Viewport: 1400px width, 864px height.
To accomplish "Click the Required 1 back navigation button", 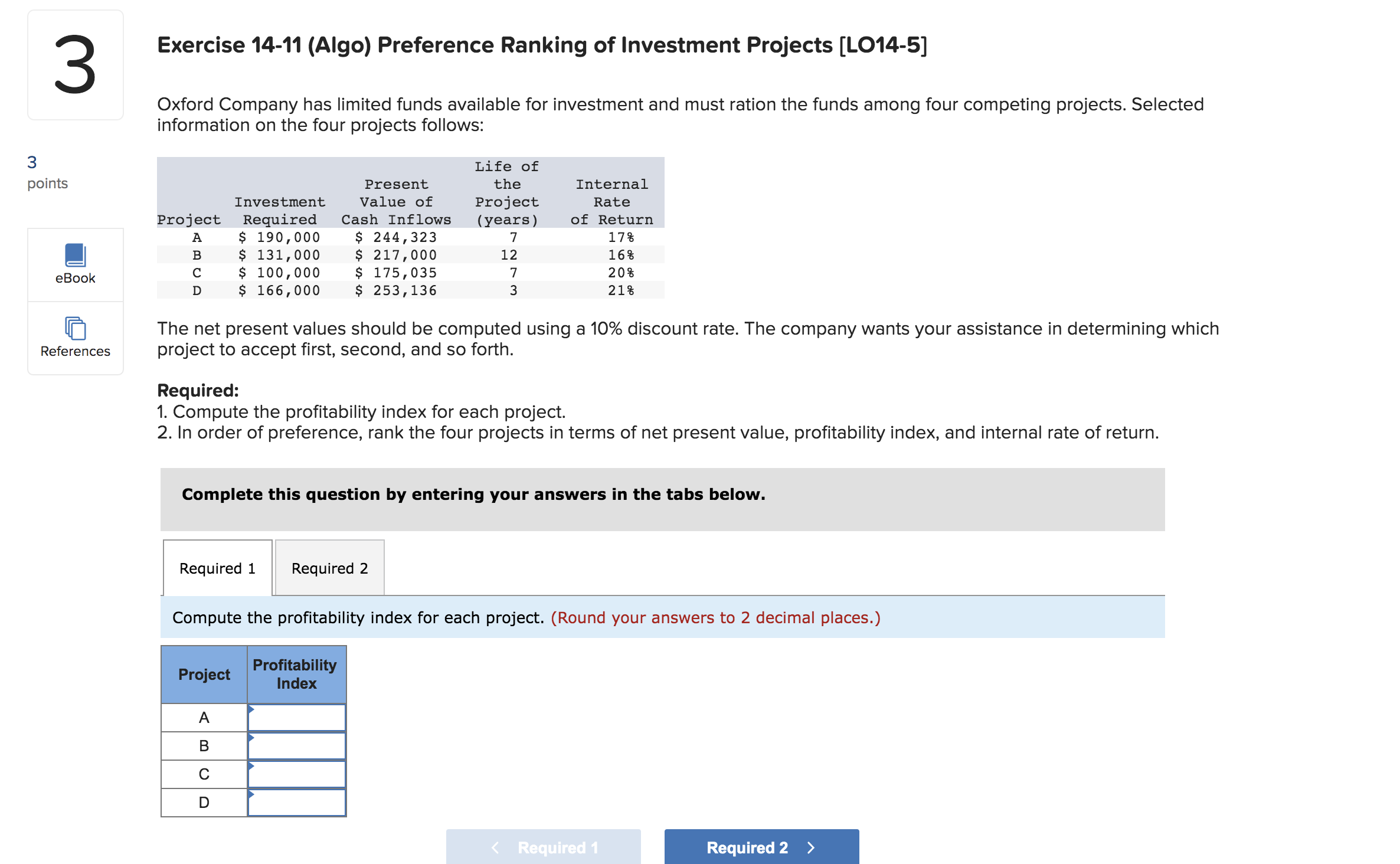I will pyautogui.click(x=543, y=847).
